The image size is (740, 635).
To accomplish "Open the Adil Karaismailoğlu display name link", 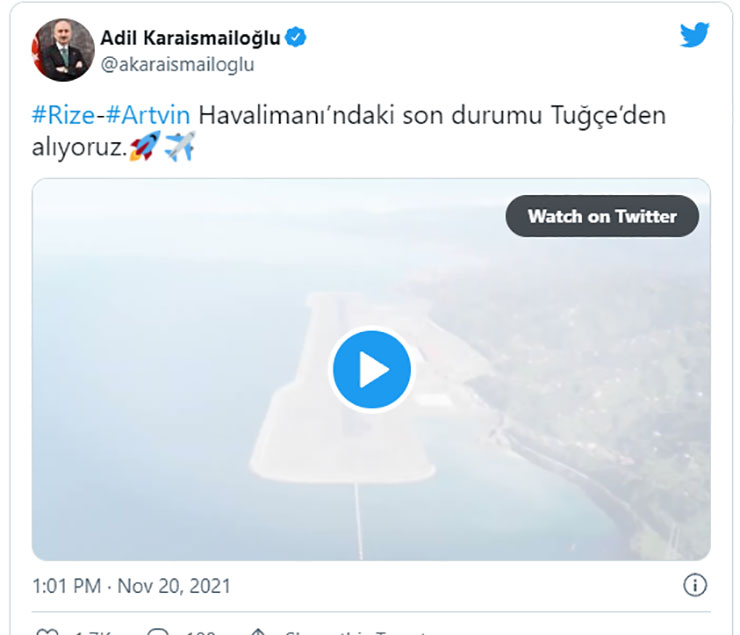I will coord(190,38).
